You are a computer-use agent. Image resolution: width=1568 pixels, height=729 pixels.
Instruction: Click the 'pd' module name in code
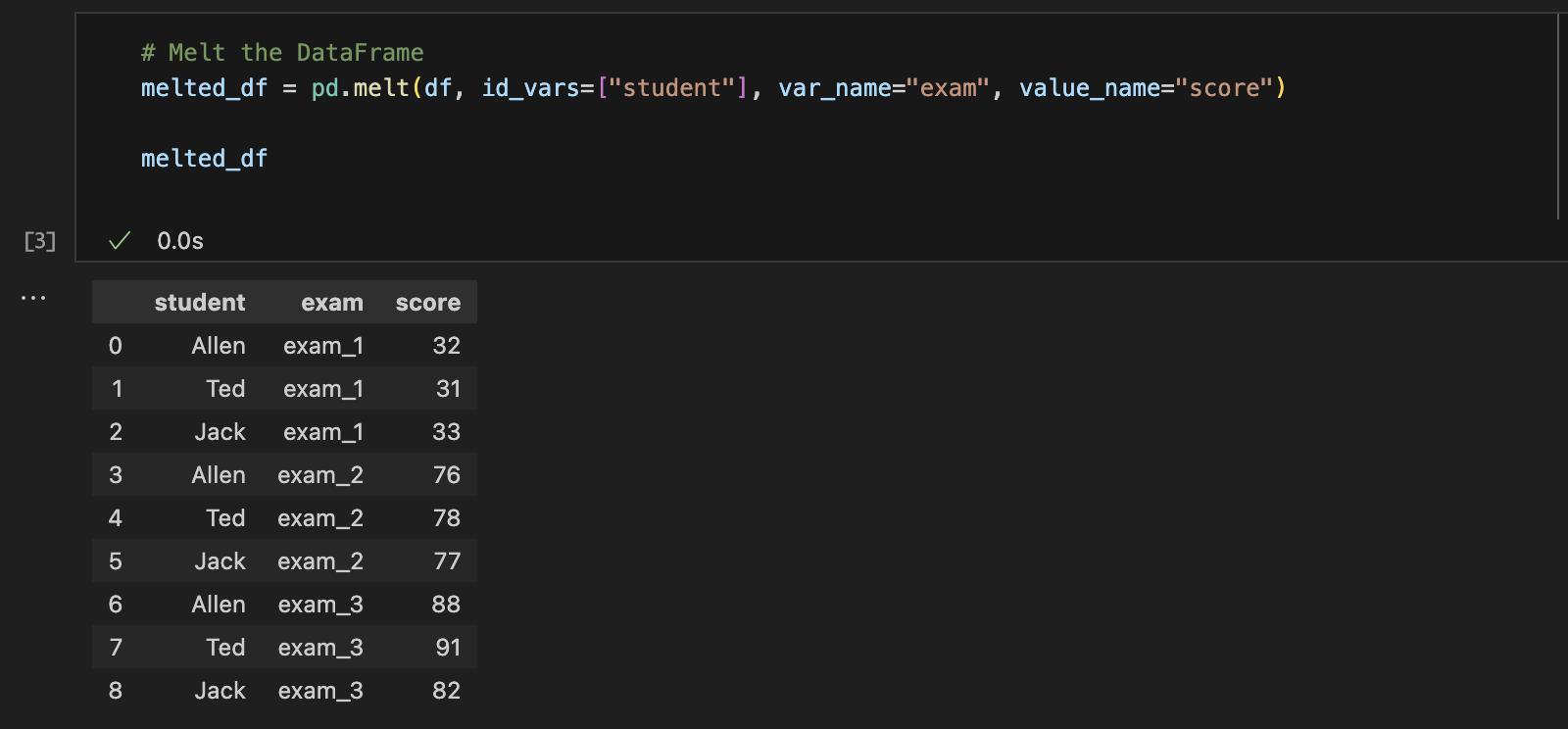click(x=324, y=88)
